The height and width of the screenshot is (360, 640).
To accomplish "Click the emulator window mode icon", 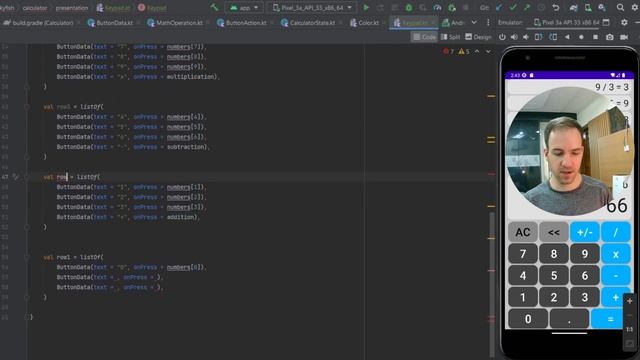I will click(606, 22).
